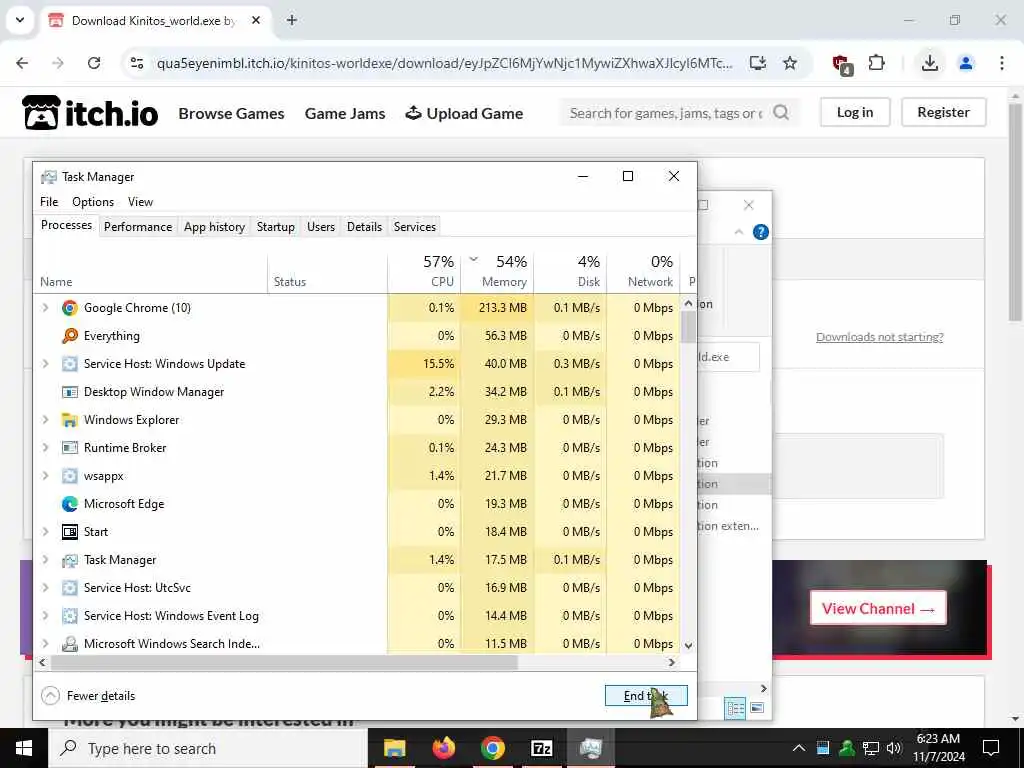Click Log in on itch.io

(x=855, y=112)
